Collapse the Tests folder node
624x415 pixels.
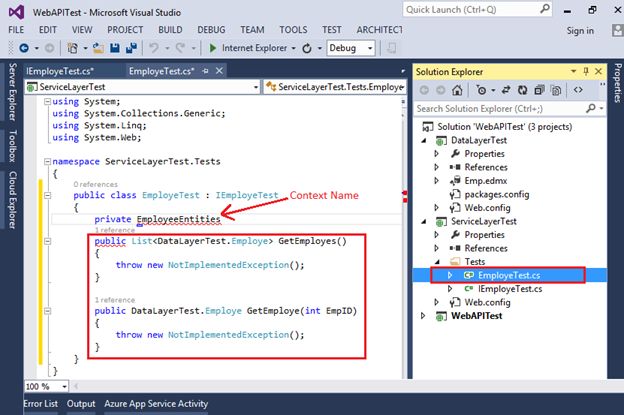(437, 262)
